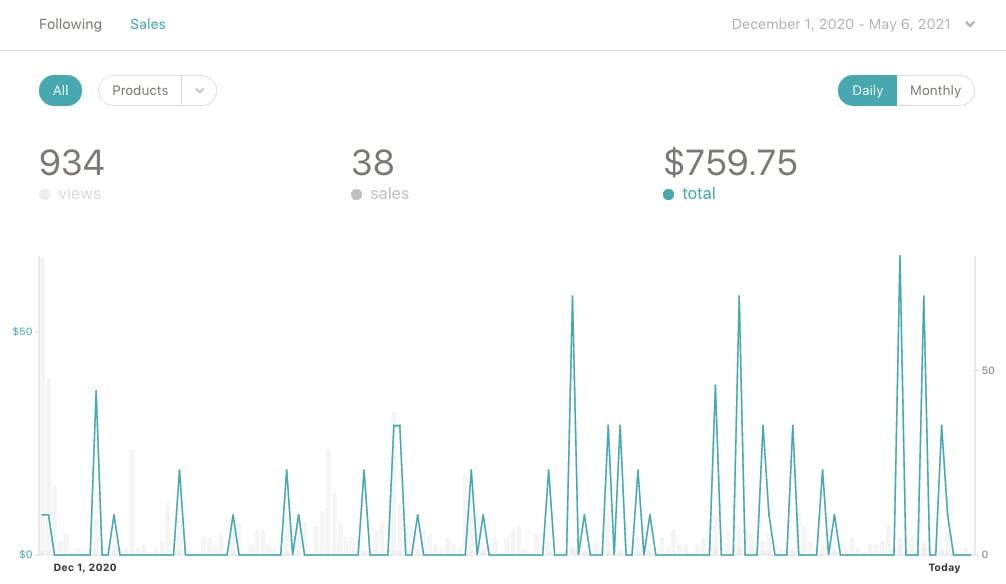Click the 38 sales count
This screenshot has height=584, width=1006.
tap(373, 163)
